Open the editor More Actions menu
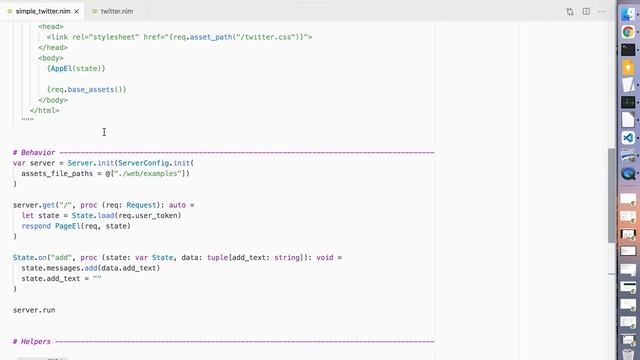This screenshot has width=640, height=360. pyautogui.click(x=602, y=11)
